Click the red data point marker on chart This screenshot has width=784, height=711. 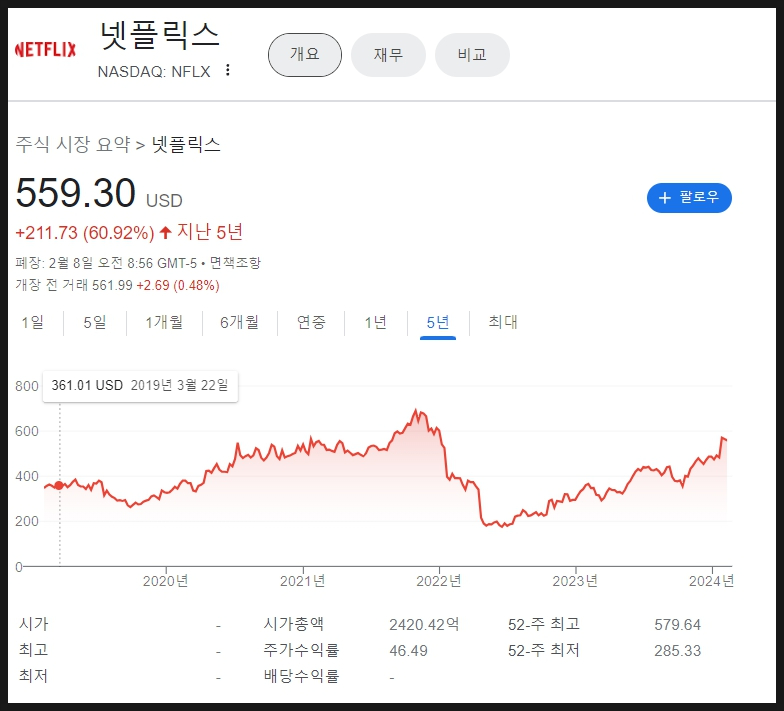[x=59, y=486]
